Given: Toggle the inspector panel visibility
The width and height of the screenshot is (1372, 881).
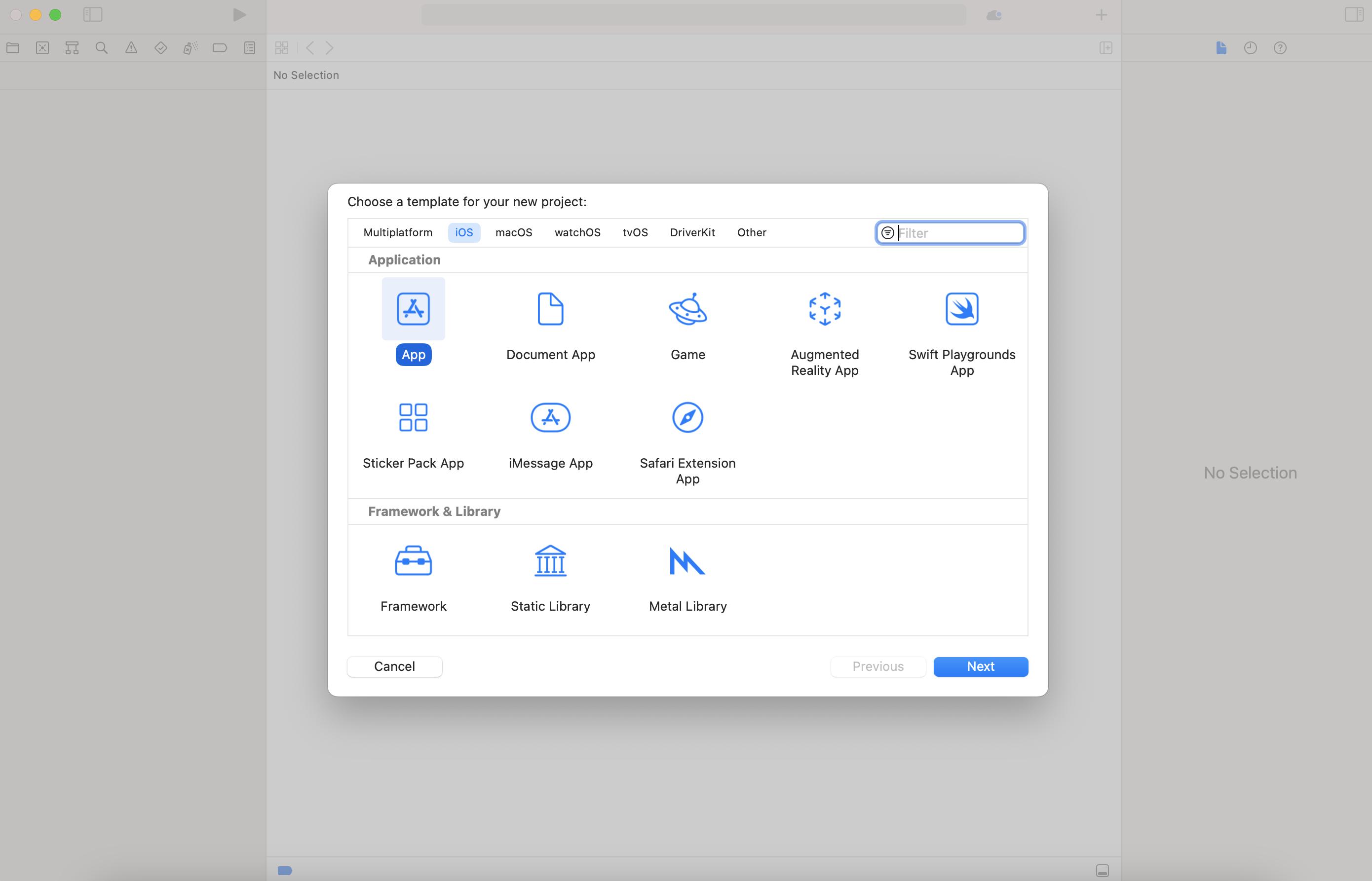Looking at the screenshot, I should [x=1354, y=15].
